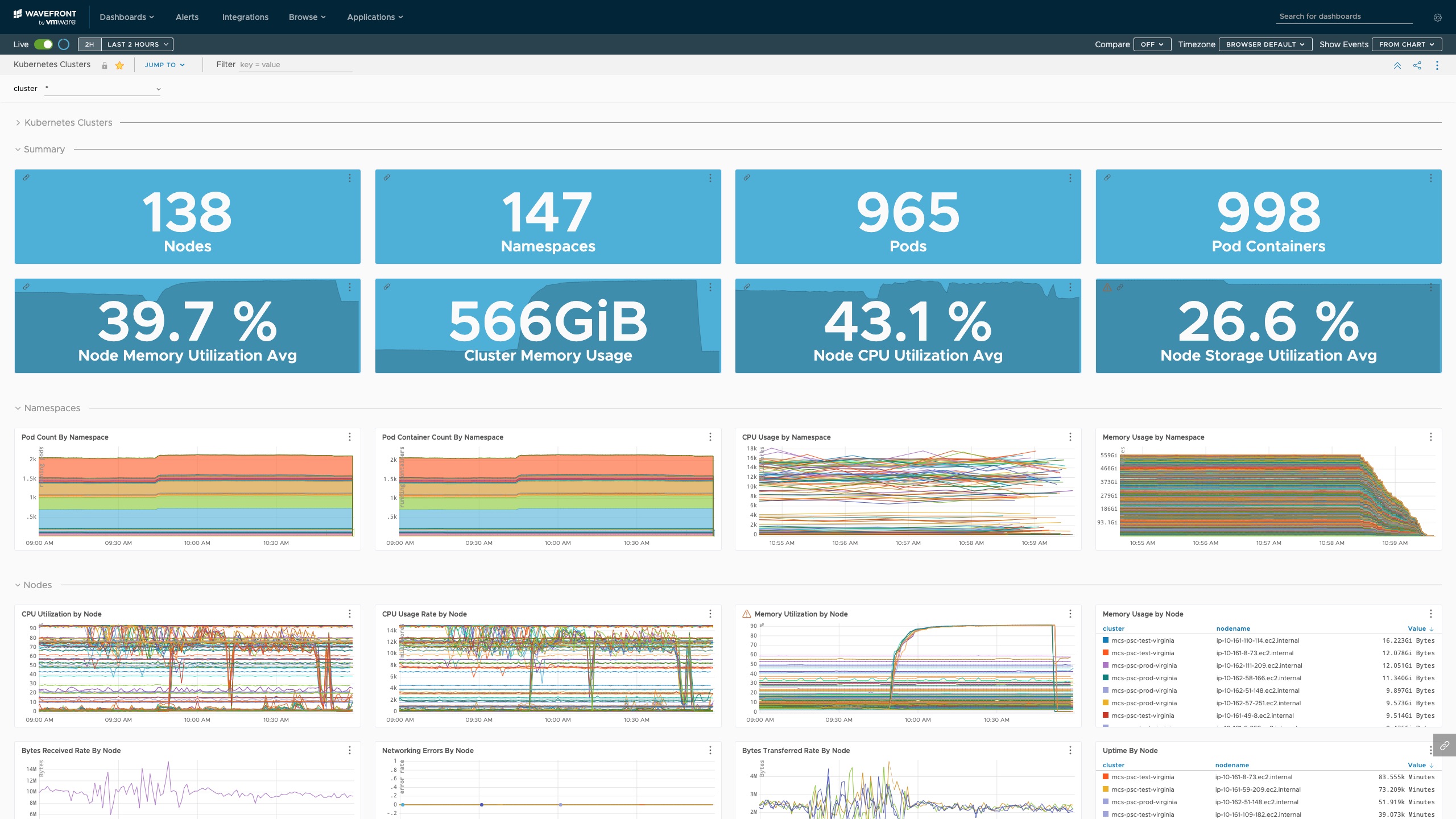
Task: Open the Pods count chart options menu
Action: click(x=1070, y=178)
